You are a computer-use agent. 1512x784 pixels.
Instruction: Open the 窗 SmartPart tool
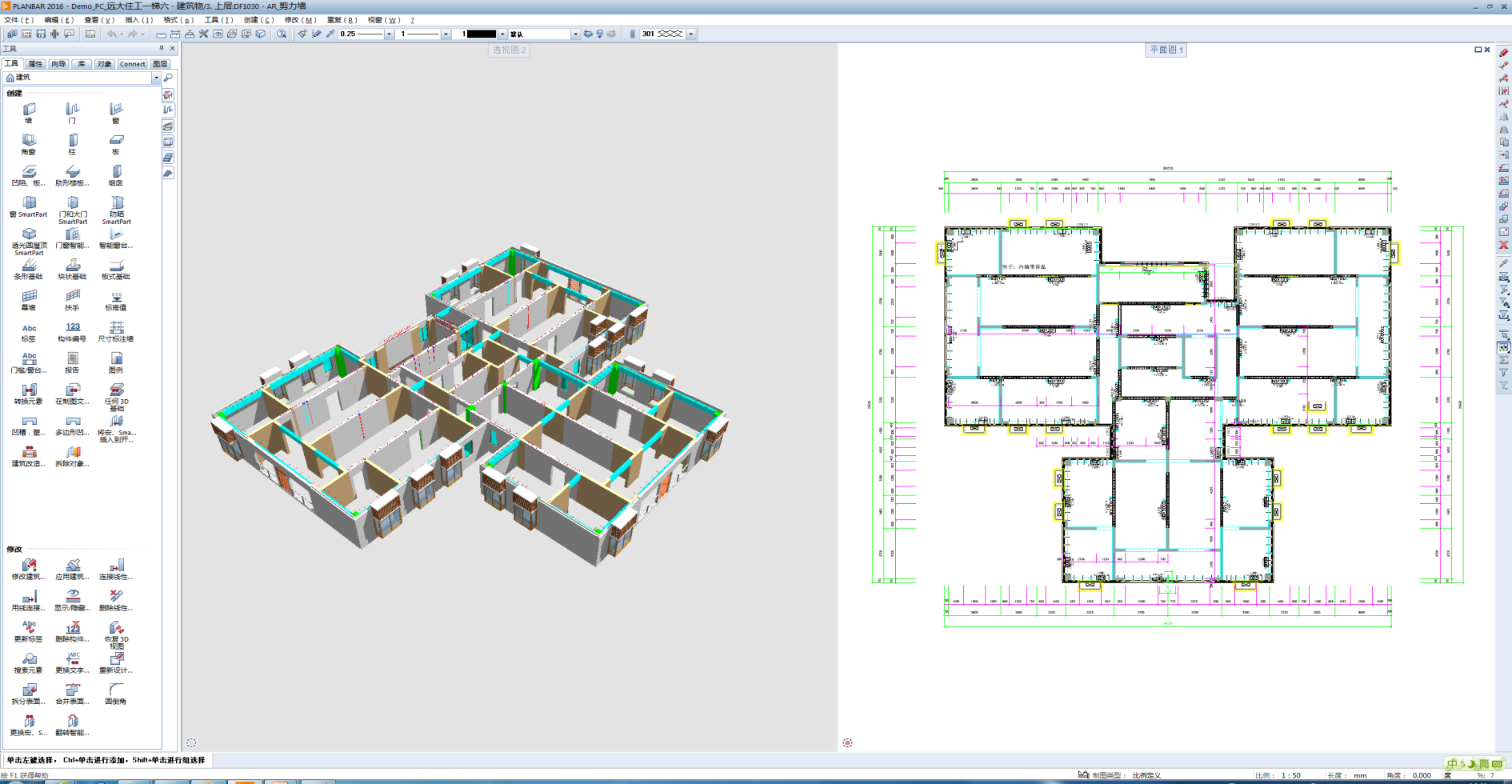(x=29, y=207)
